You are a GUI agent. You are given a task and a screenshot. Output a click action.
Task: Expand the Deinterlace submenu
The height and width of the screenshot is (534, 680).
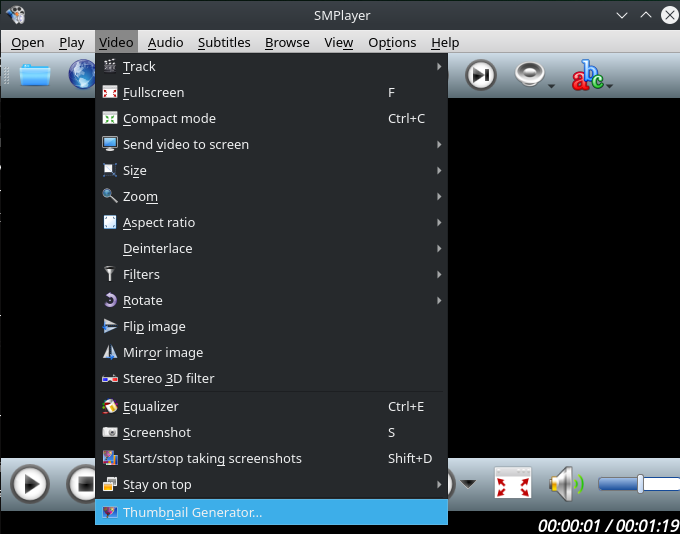point(271,249)
